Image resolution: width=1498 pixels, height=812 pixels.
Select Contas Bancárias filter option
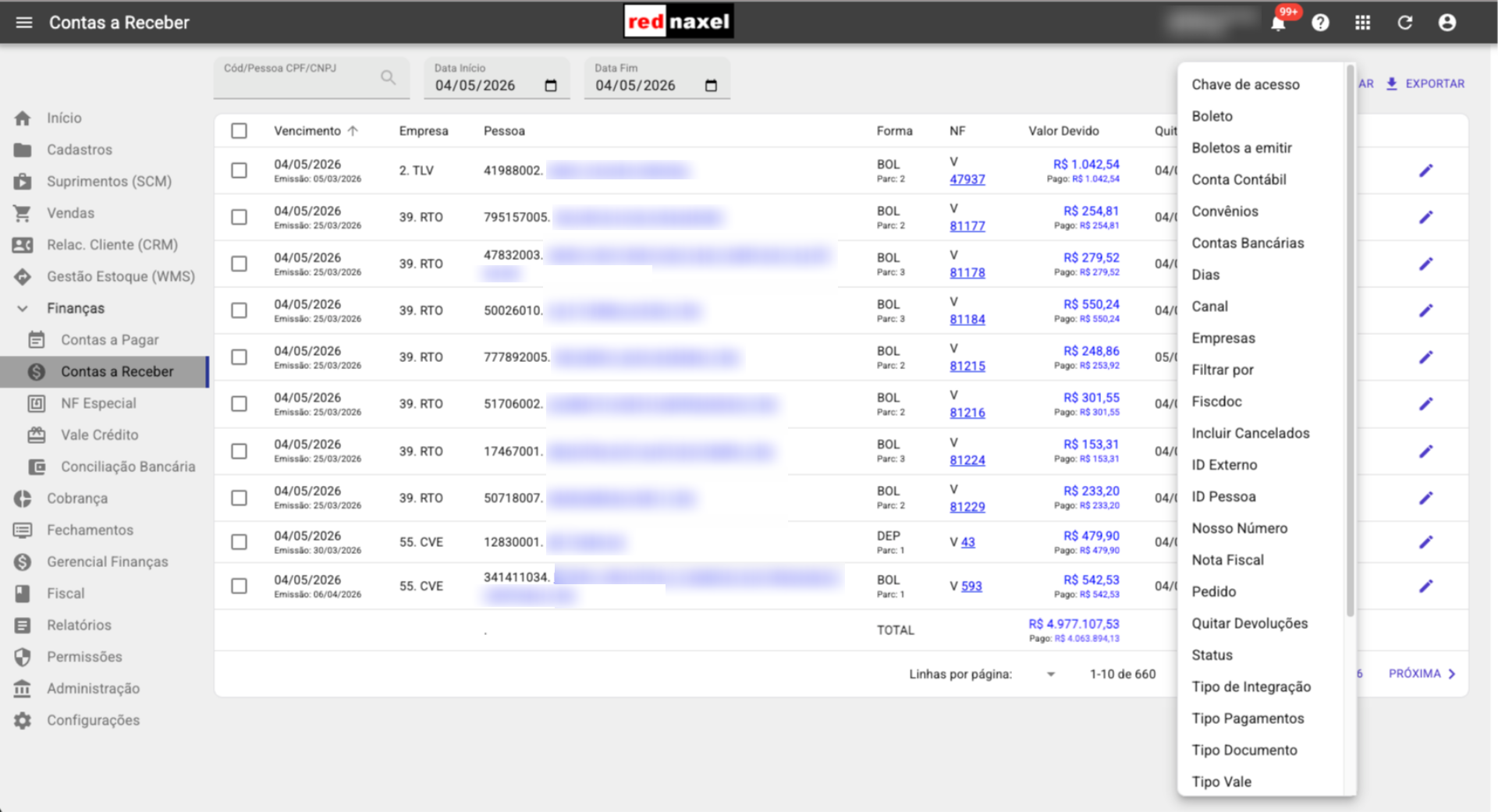pos(1248,243)
